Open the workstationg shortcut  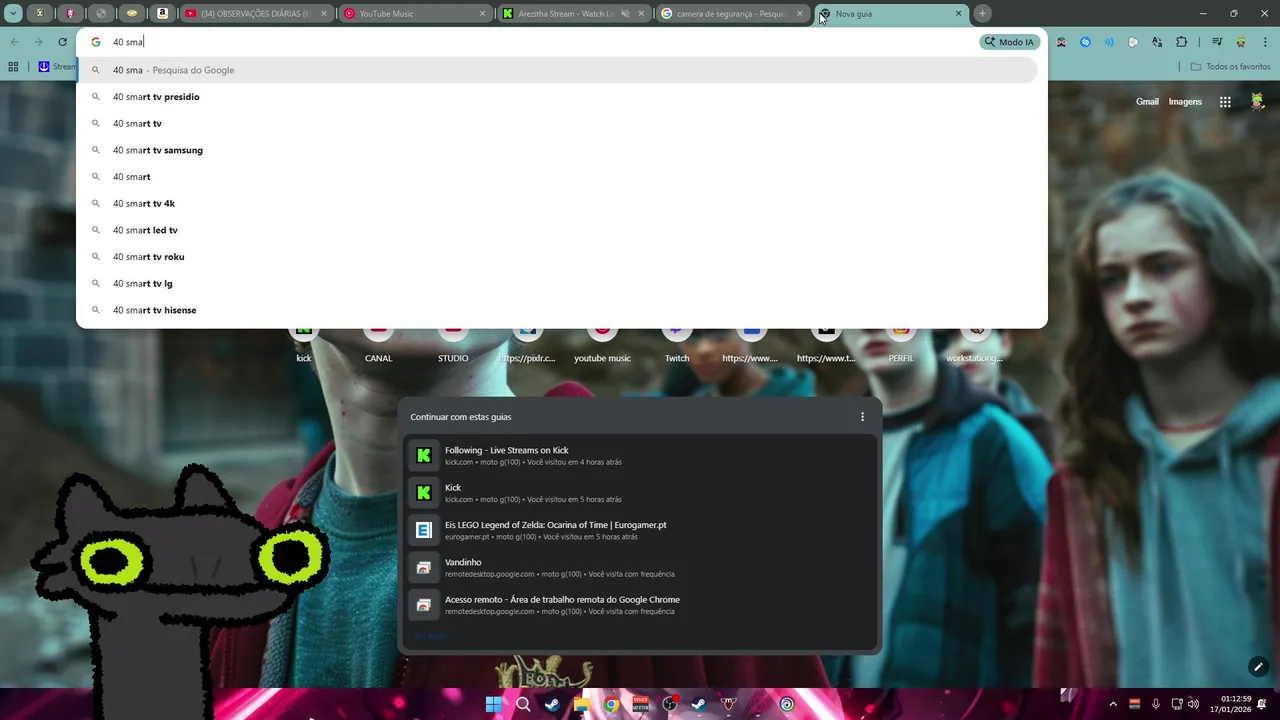pos(975,343)
